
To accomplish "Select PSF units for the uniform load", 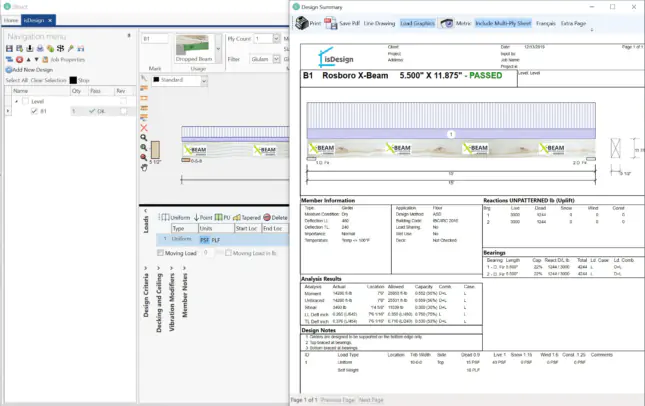I will [x=204, y=240].
